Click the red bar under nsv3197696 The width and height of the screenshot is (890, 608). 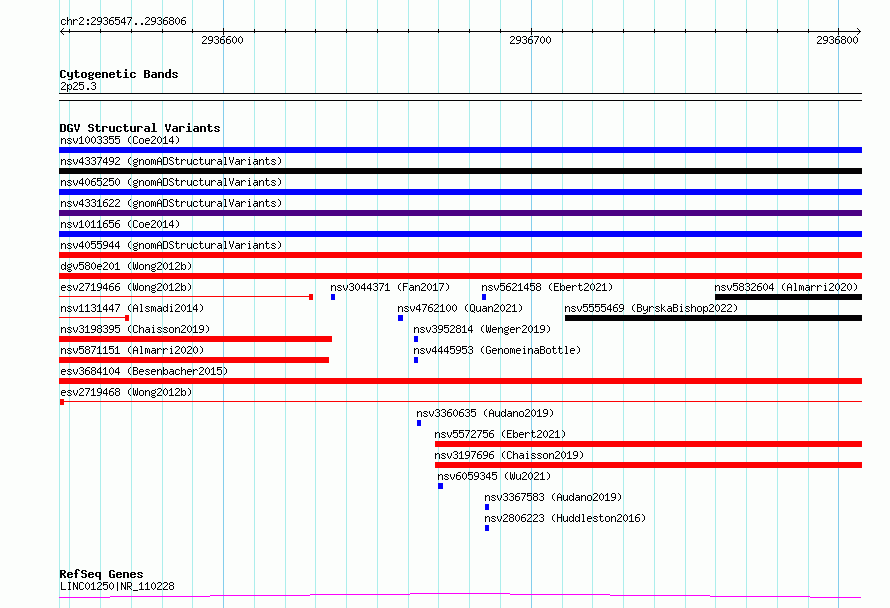648,465
